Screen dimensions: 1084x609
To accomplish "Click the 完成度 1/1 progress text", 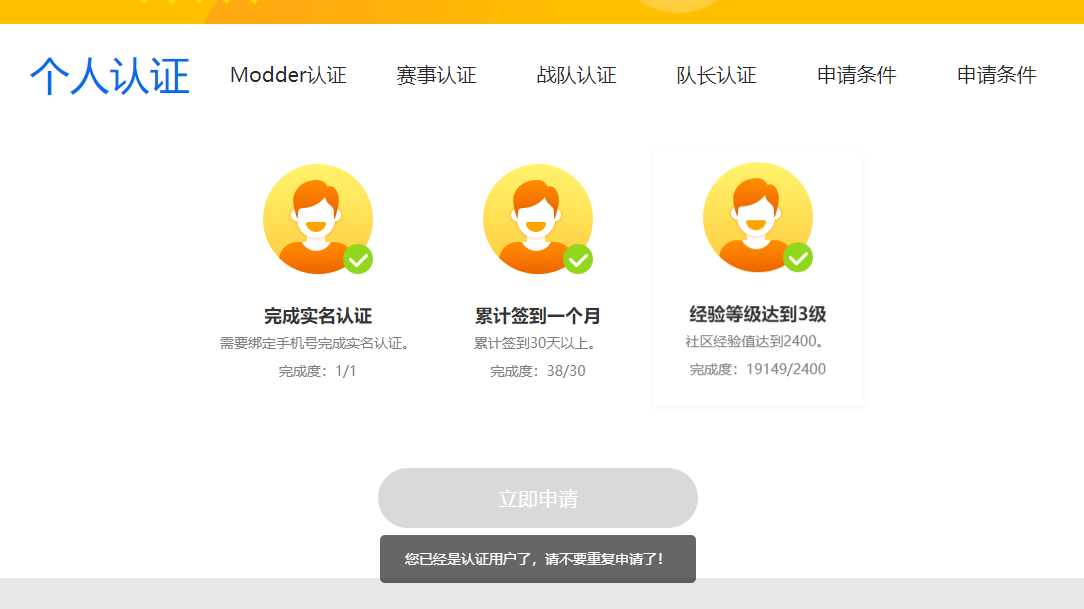I will [x=317, y=371].
